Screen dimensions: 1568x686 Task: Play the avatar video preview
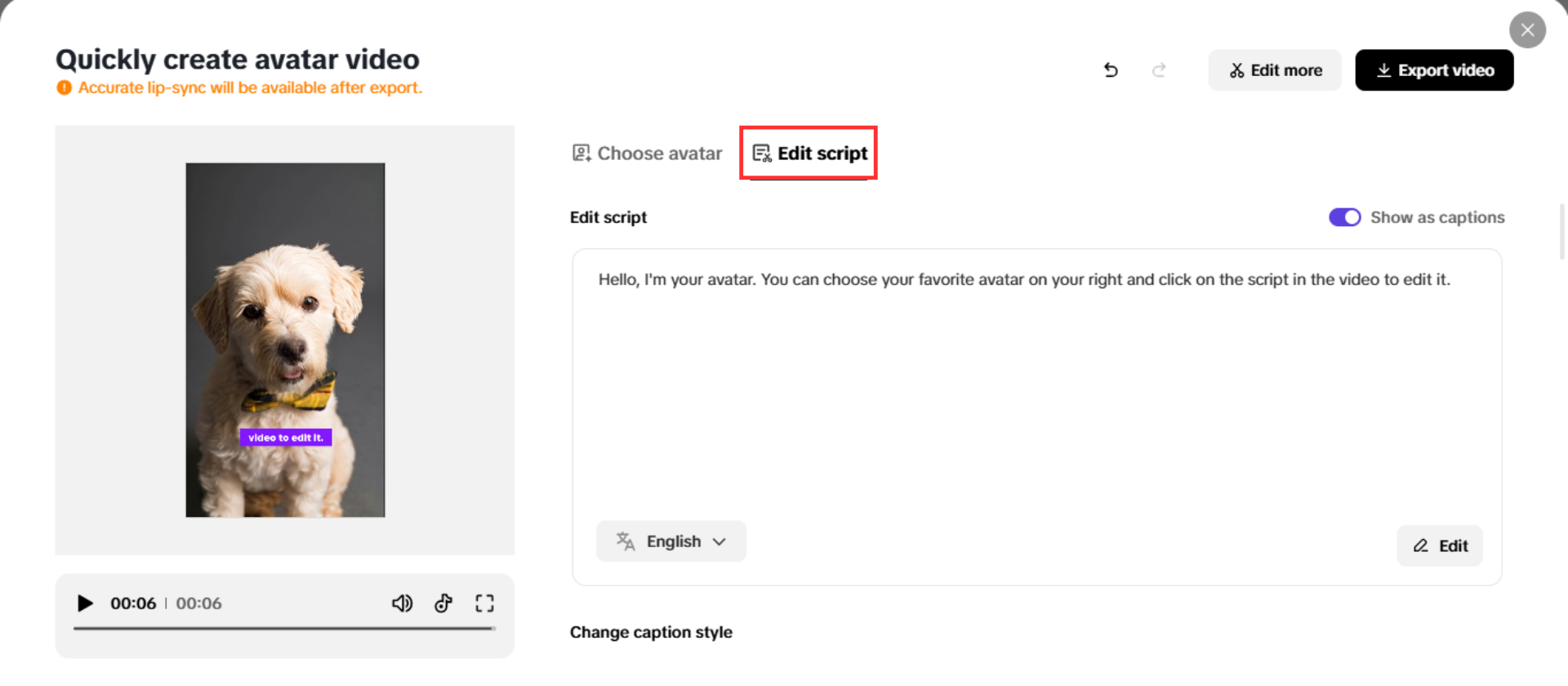click(85, 604)
